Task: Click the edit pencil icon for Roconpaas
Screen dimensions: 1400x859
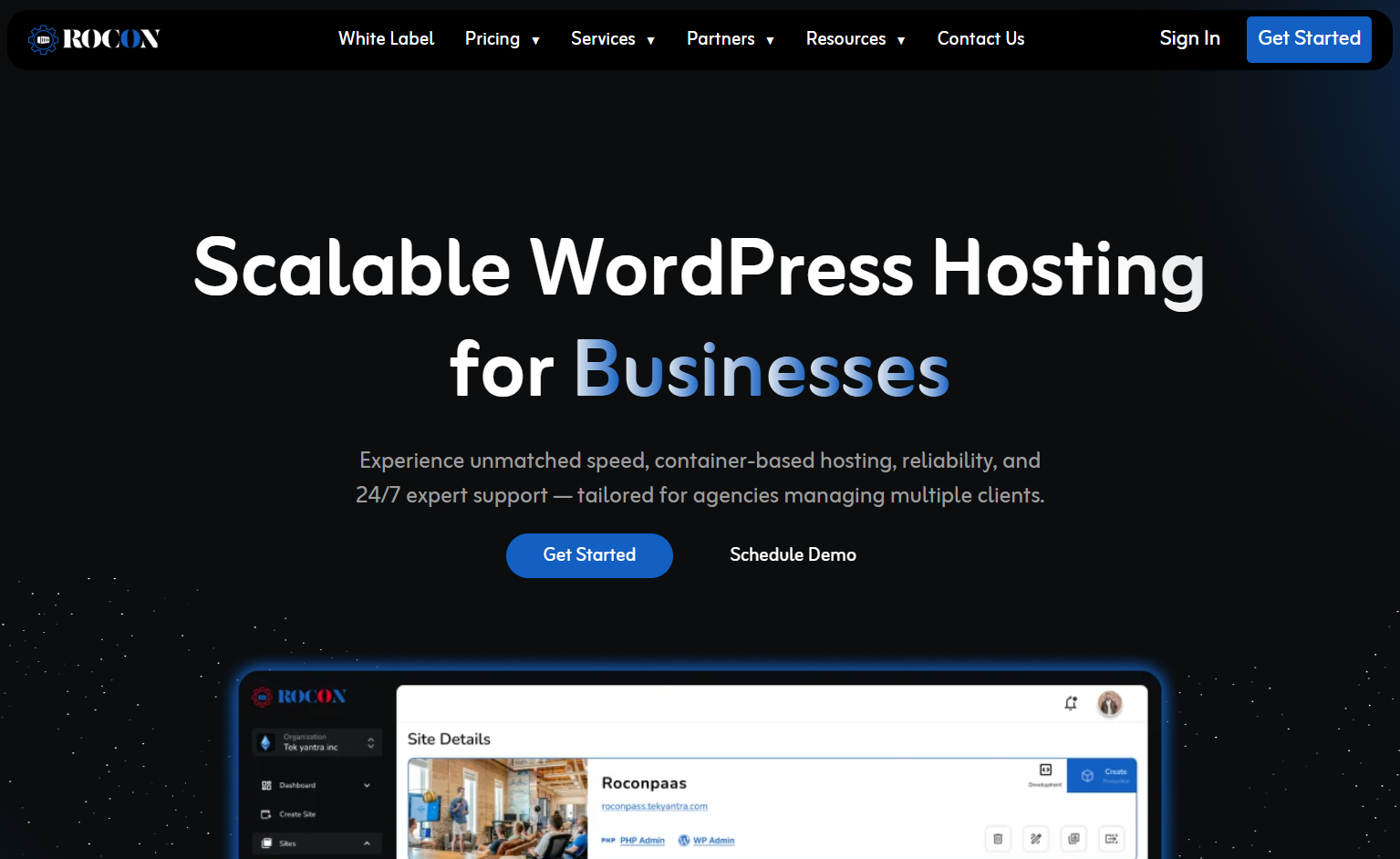Action: coord(1036,838)
